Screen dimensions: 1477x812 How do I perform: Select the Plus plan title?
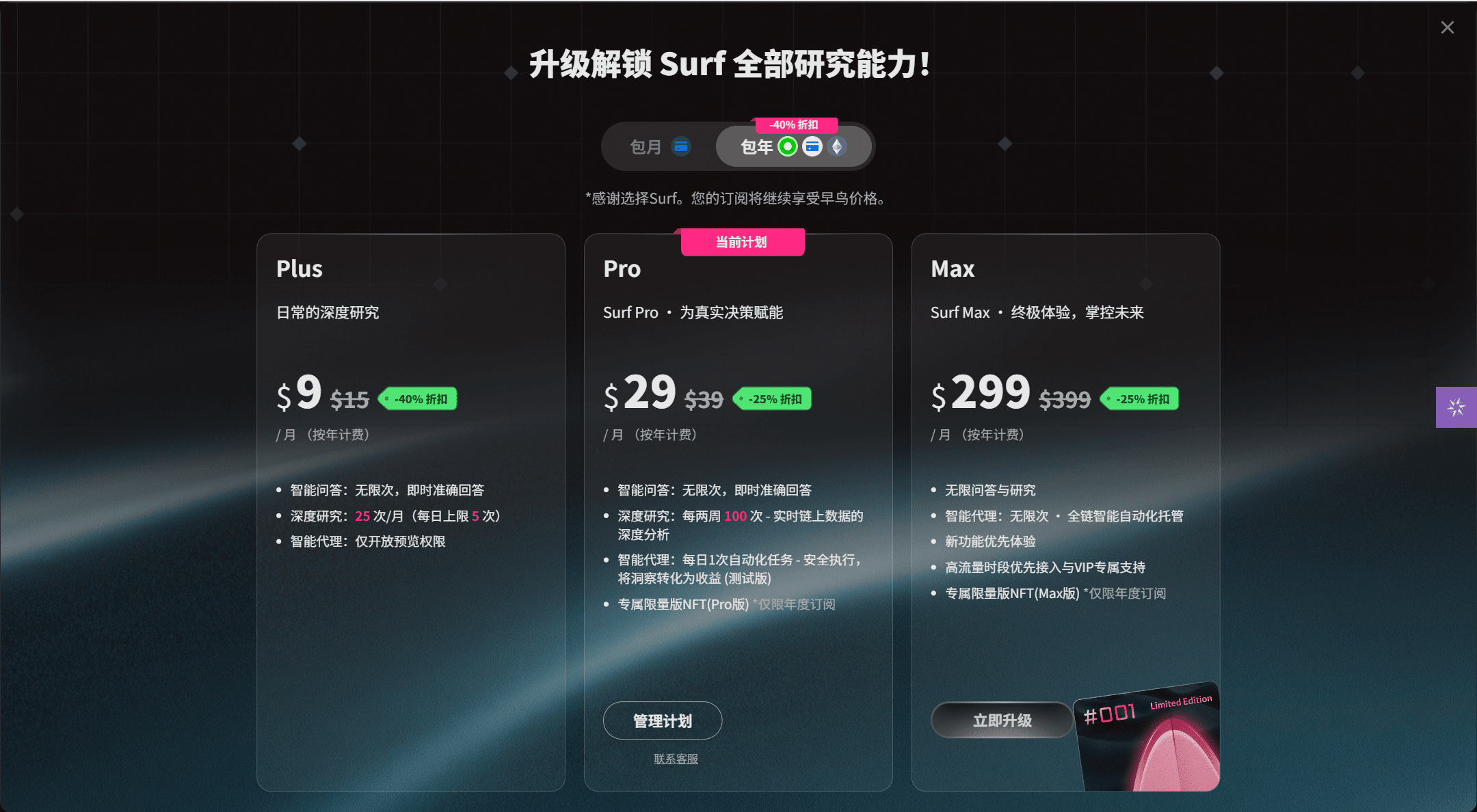pos(300,269)
